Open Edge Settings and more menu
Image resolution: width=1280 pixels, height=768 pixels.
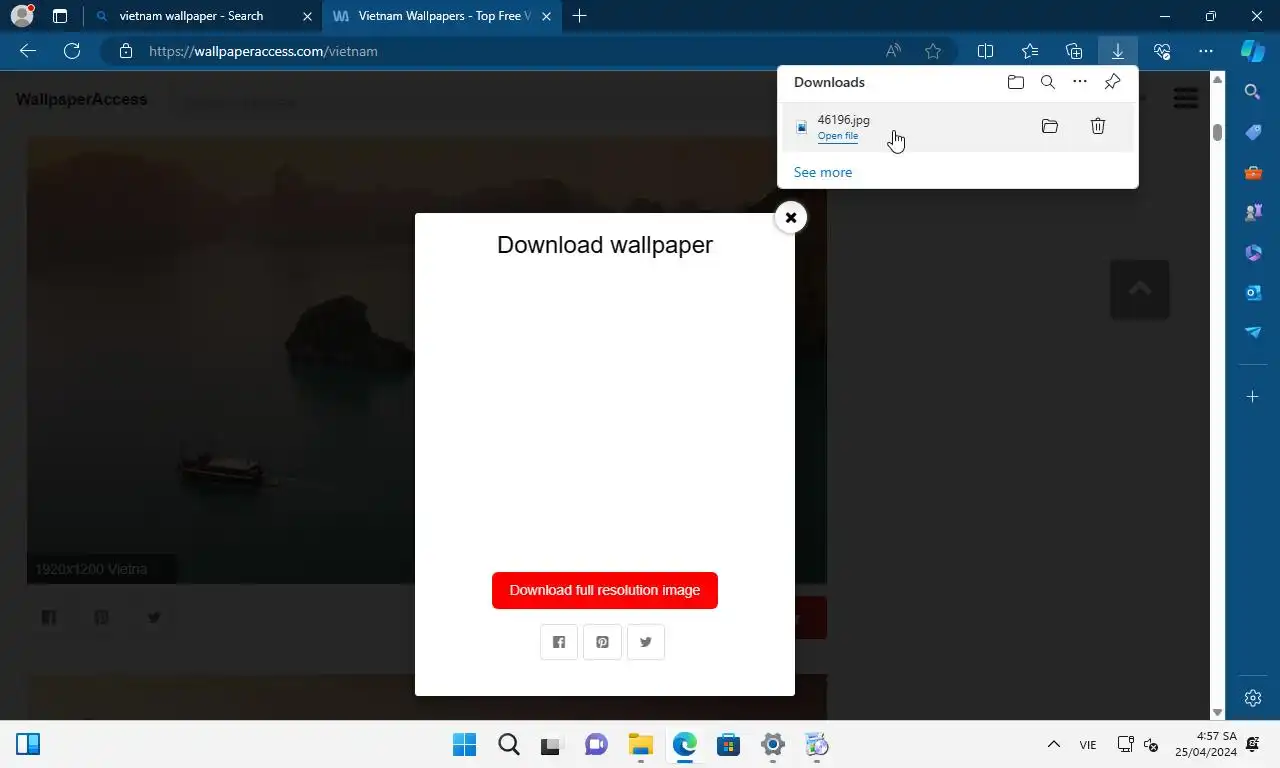tap(1205, 51)
